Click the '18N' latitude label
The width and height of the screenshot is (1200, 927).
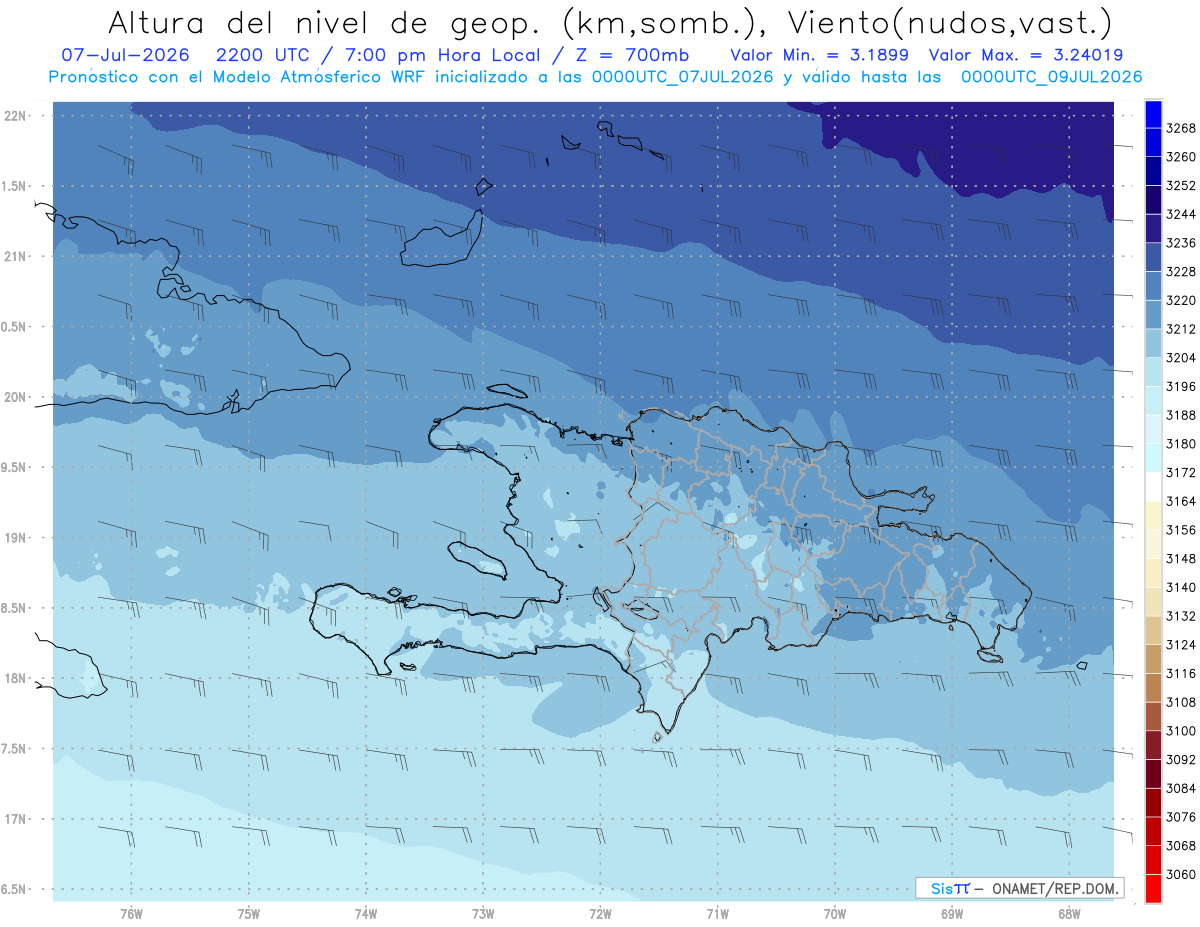(16, 678)
